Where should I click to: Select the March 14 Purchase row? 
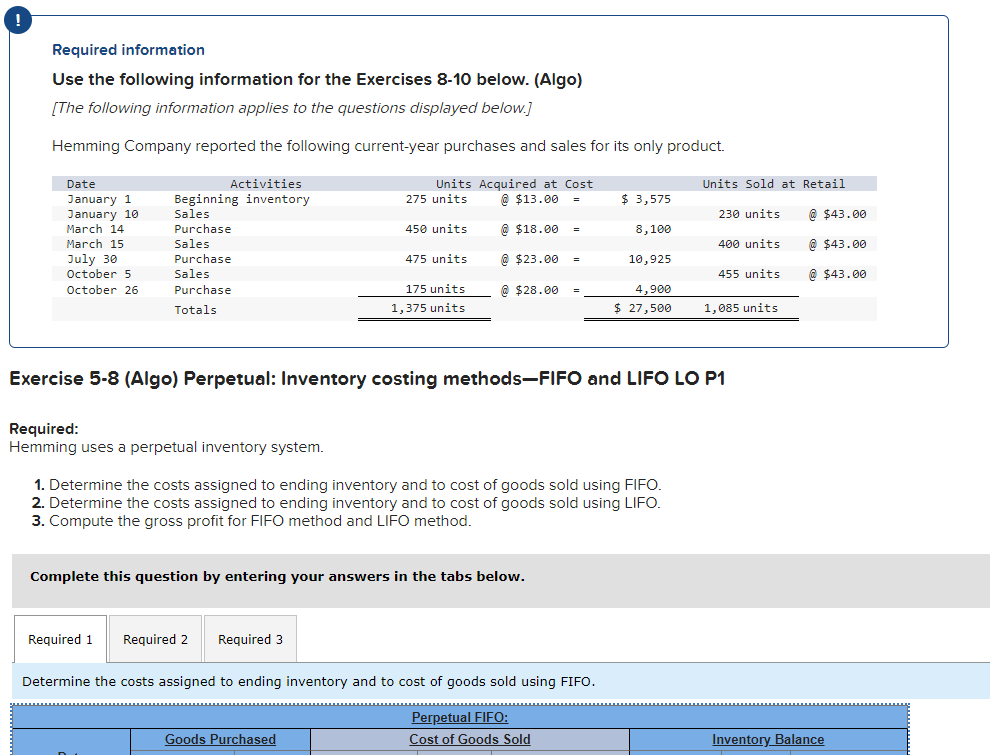click(x=300, y=228)
